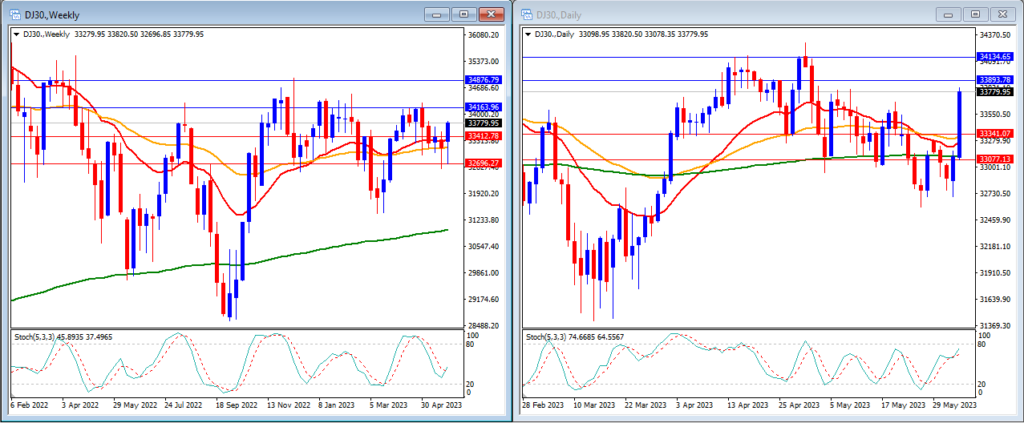Click the 31233.80 price axis value in Weekly chart
The image size is (1024, 423).
tap(484, 219)
